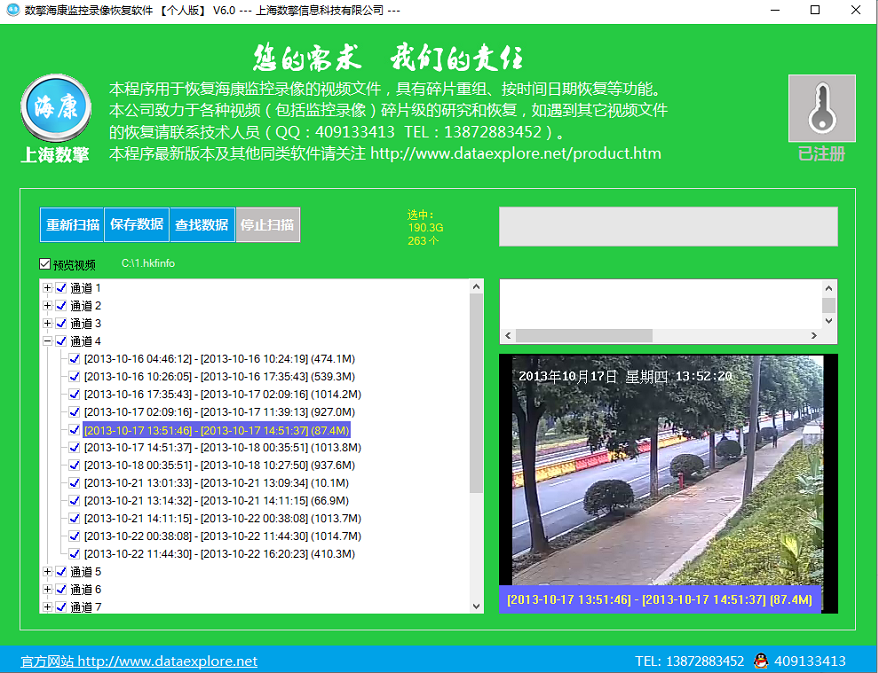Uncheck the 通道 3 checkbox
The height and width of the screenshot is (673, 878).
tap(62, 324)
